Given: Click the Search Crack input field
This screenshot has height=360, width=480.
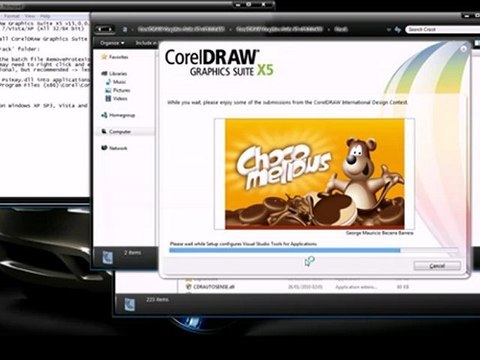Looking at the screenshot, I should click(x=443, y=29).
